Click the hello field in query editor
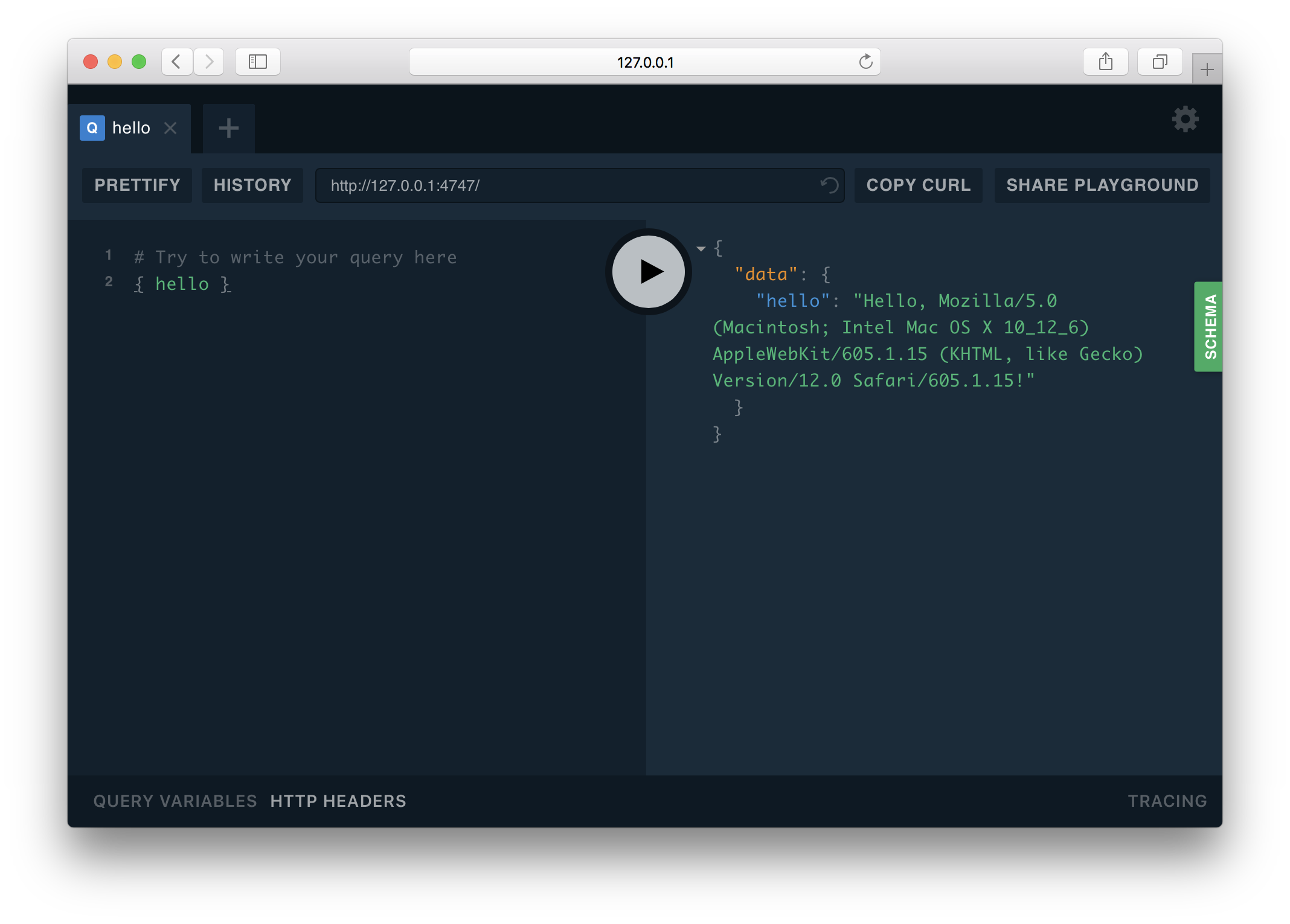This screenshot has height=924, width=1290. (182, 284)
